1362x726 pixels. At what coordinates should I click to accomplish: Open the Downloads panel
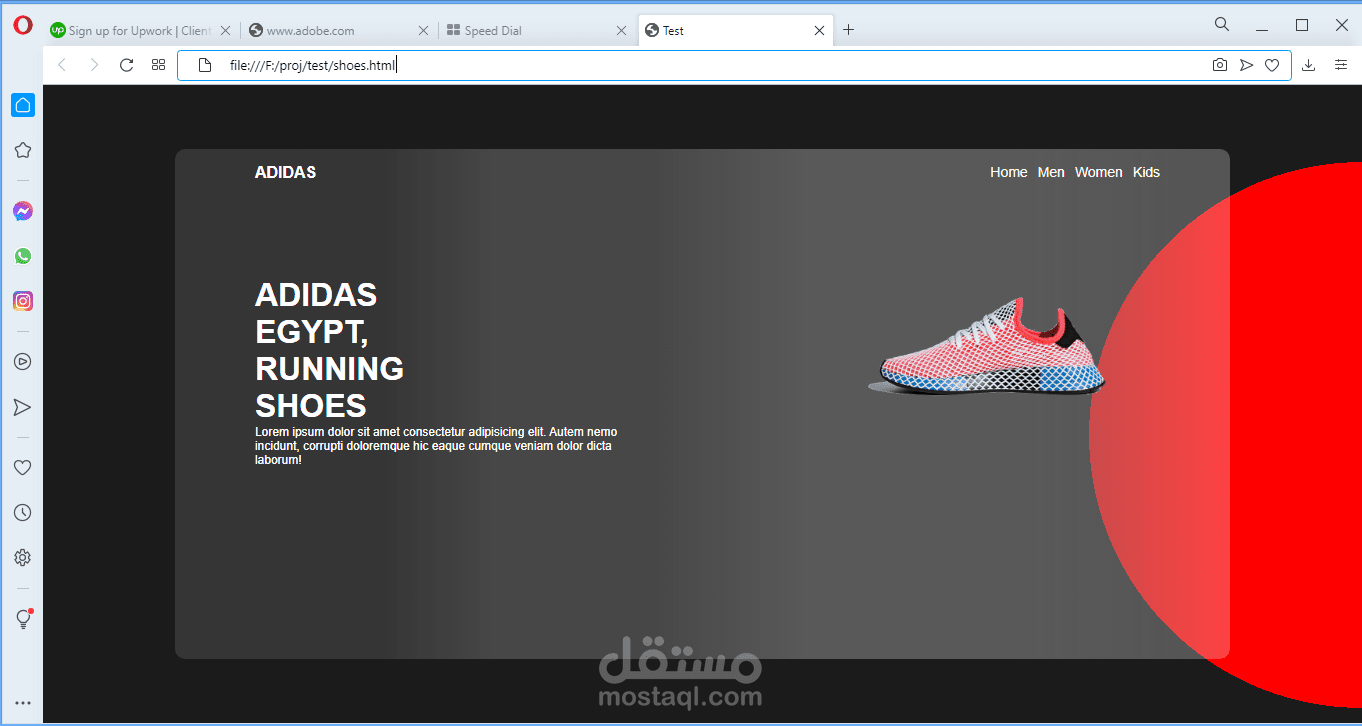click(1308, 64)
